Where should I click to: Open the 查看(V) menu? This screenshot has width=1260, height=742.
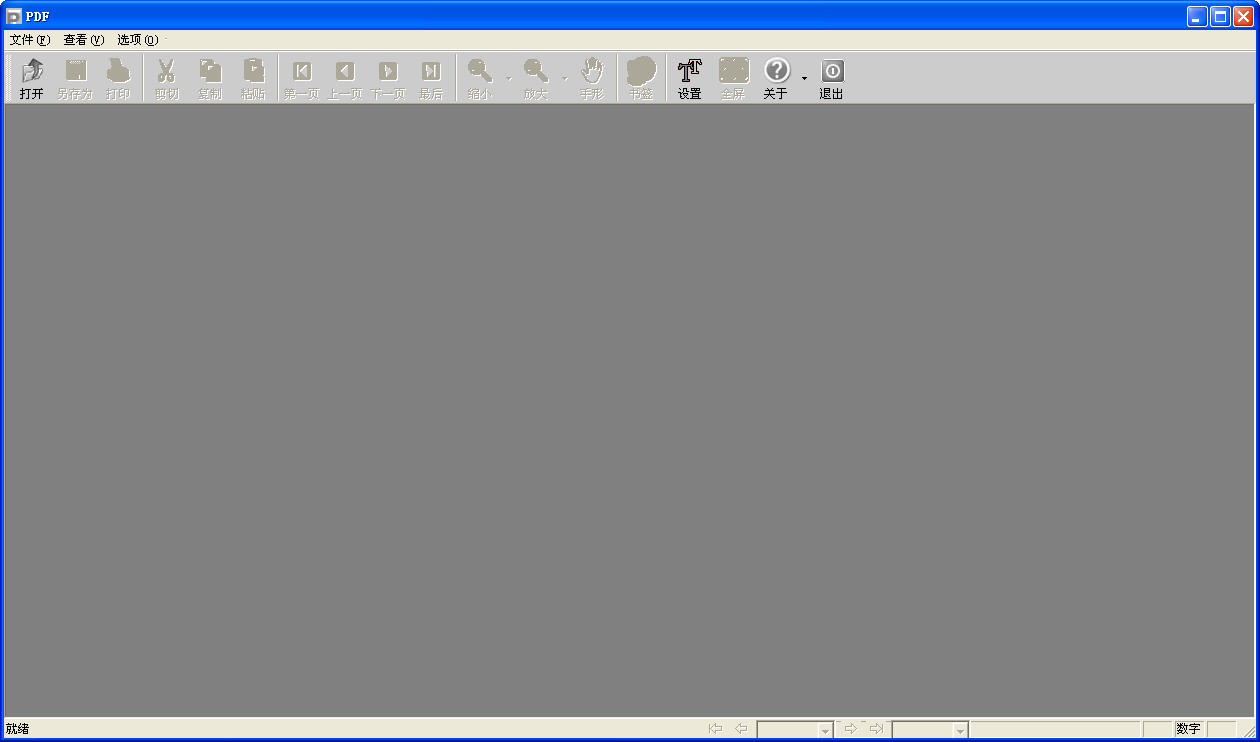tap(84, 40)
